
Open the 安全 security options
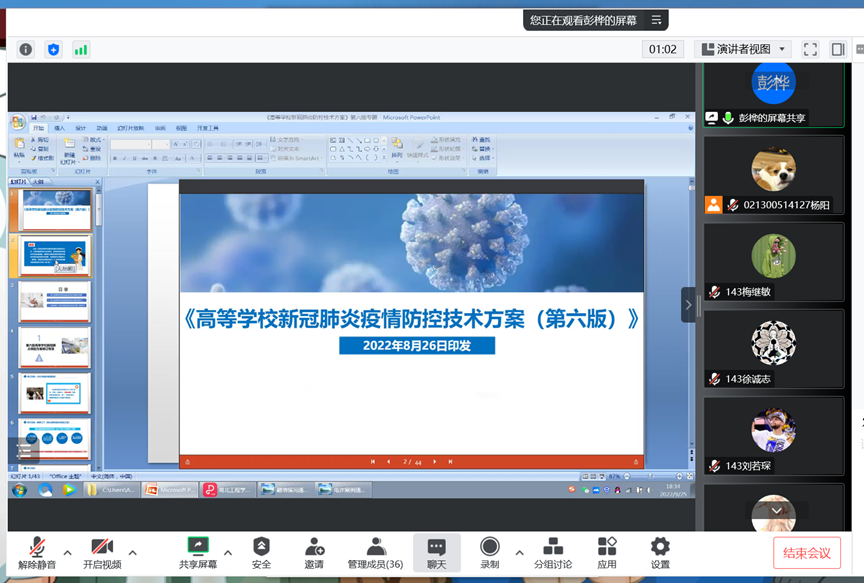(x=261, y=553)
